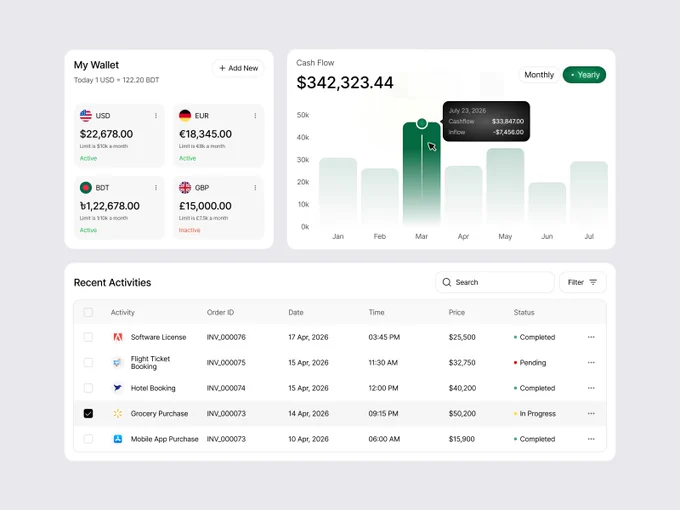This screenshot has width=680, height=510.
Task: Click the highlighted Mar bar marker dot
Action: tap(422, 123)
